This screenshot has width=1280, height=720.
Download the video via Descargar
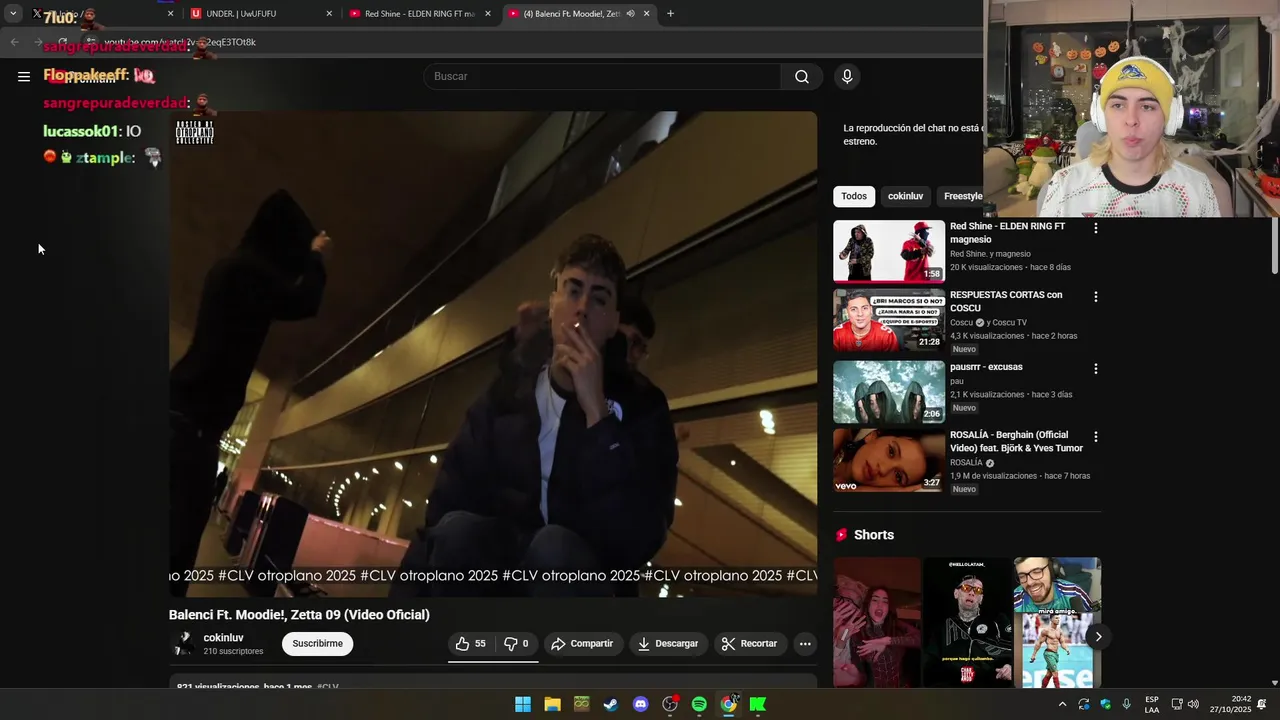pos(668,644)
